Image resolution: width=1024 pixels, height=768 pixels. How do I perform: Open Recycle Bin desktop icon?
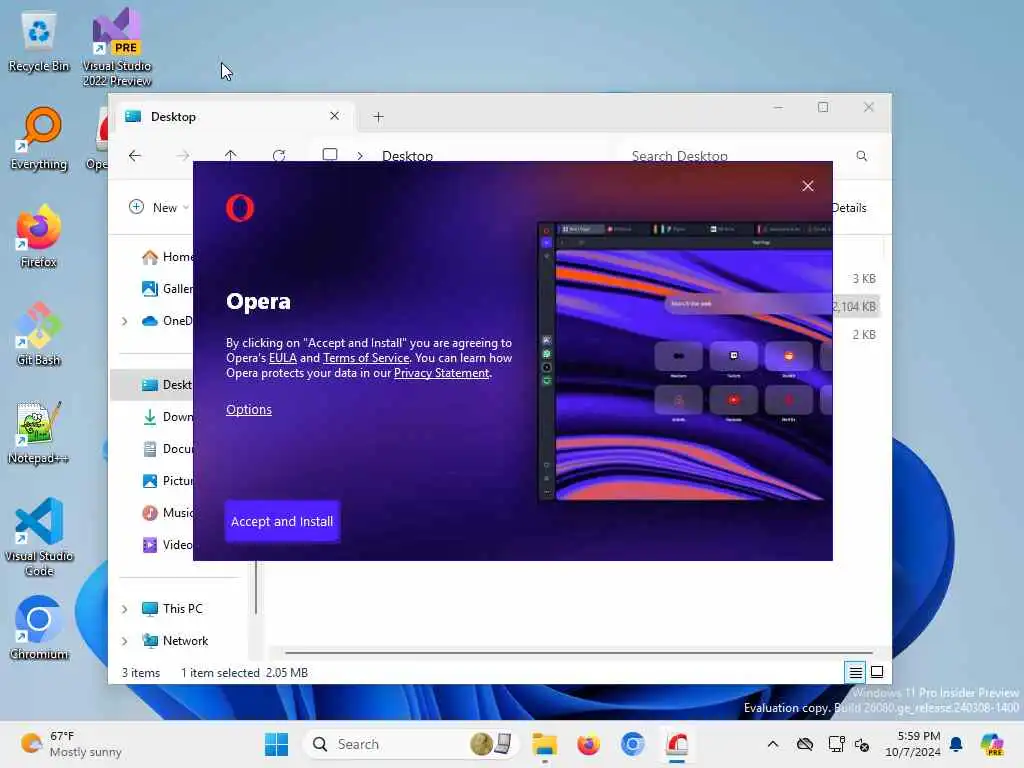click(39, 43)
